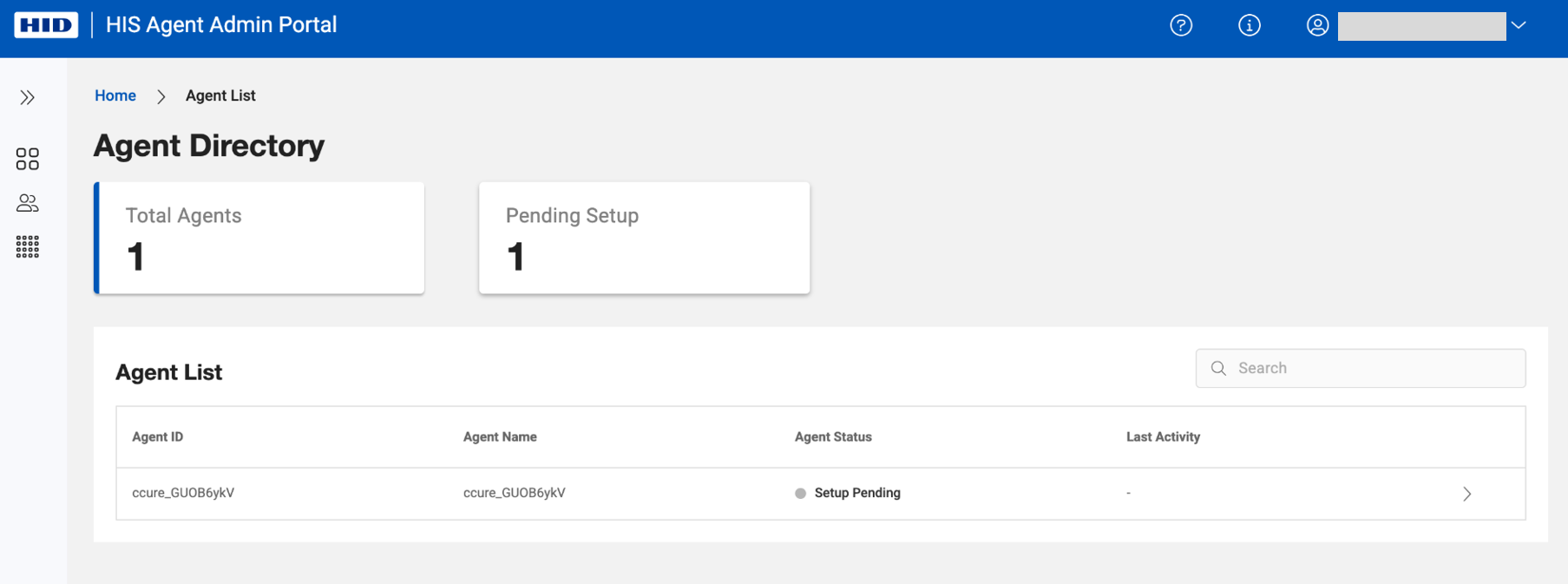
Task: Sort by Agent Status column header
Action: click(833, 436)
